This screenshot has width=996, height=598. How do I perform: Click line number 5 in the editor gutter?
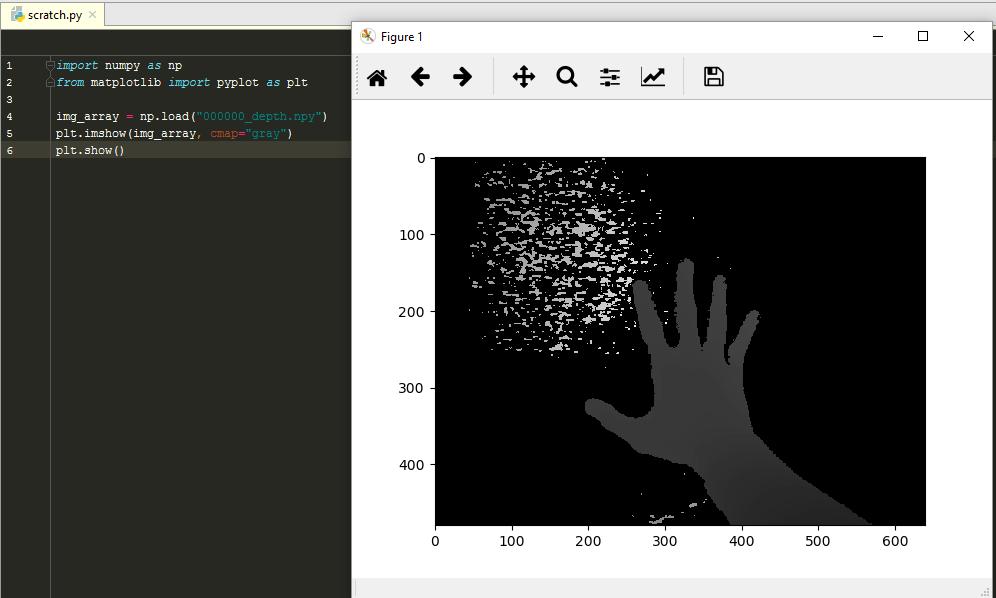click(x=9, y=133)
